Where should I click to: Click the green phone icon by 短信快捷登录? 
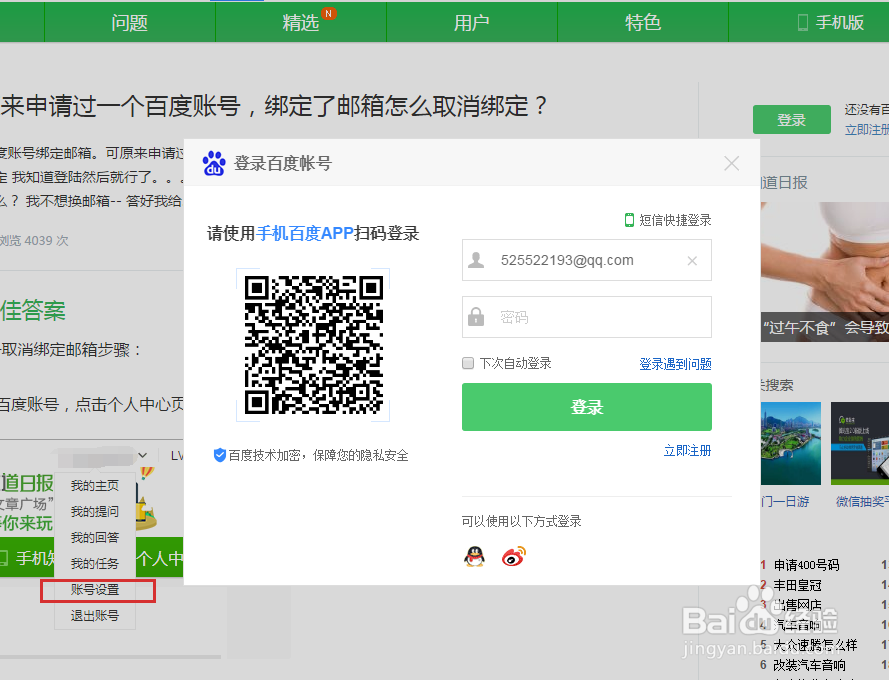point(629,220)
